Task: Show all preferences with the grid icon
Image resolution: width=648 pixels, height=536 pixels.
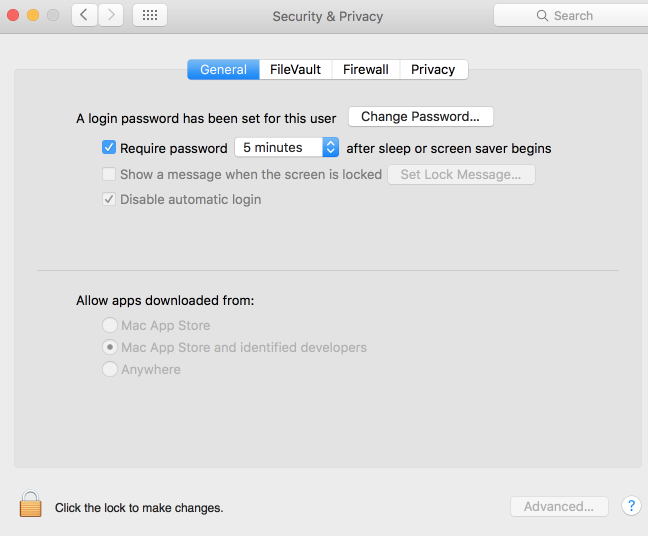Action: [150, 15]
